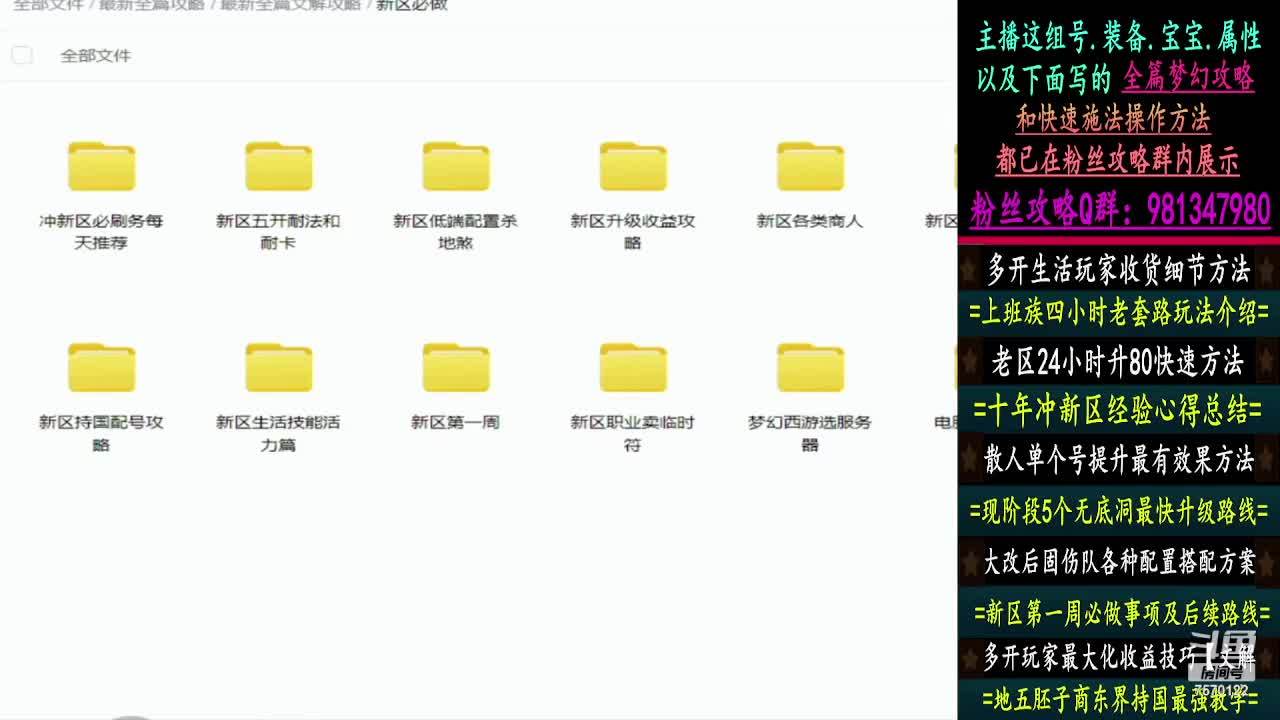
Task: Open the 梦幻西游选服务器 folder icon
Action: [x=810, y=367]
